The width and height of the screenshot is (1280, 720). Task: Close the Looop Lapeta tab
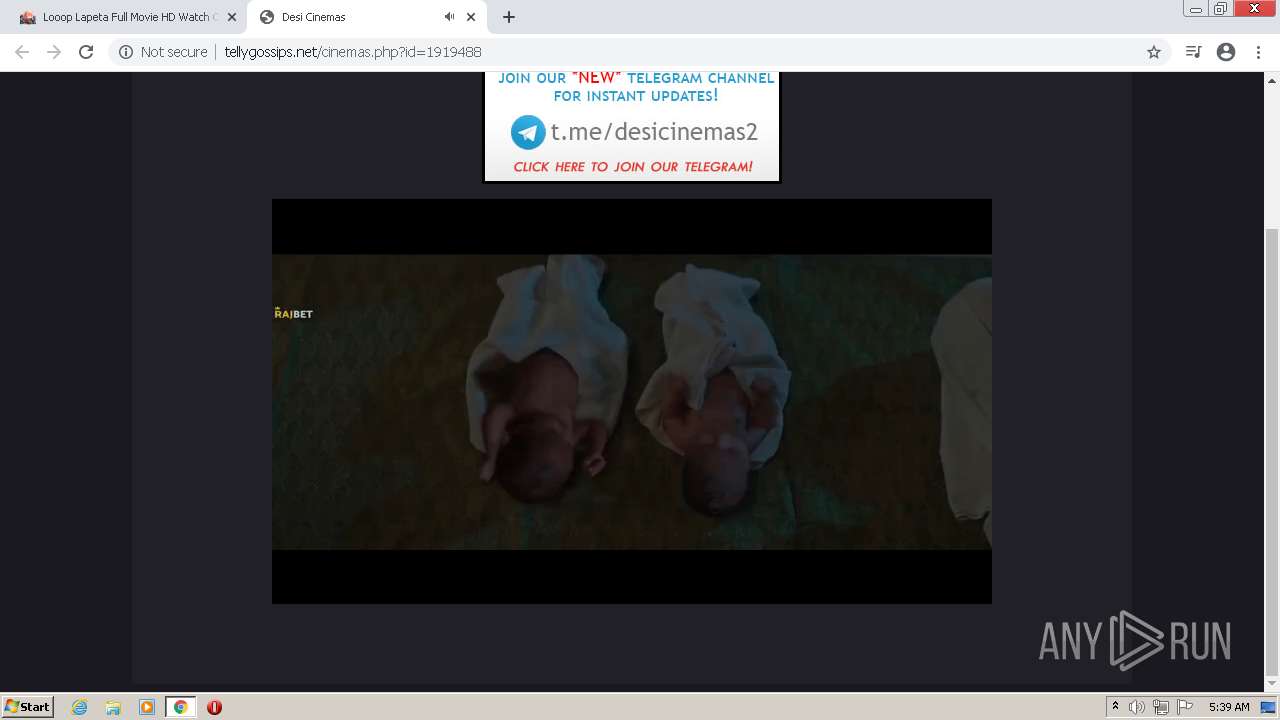point(231,17)
